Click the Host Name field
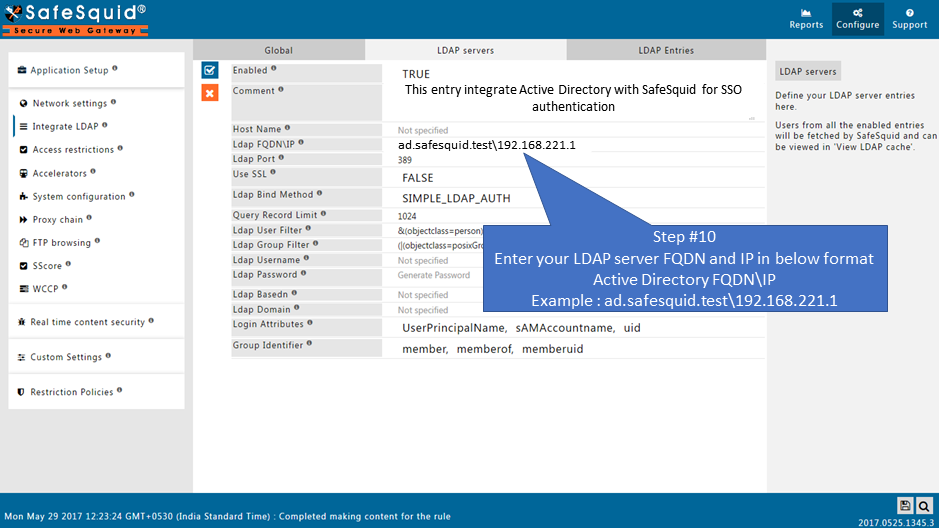Viewport: 939px width, 528px height. coord(574,130)
